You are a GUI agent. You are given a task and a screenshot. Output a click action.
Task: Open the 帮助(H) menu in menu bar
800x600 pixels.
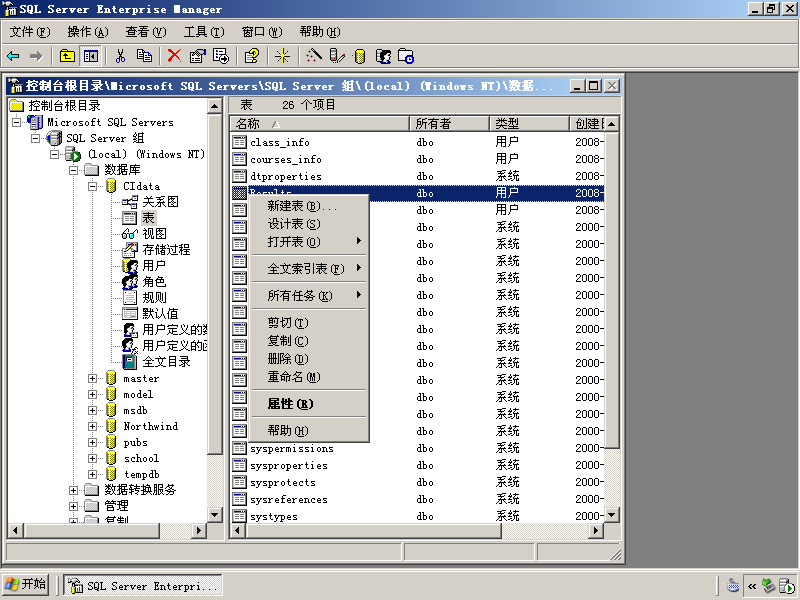[x=320, y=32]
